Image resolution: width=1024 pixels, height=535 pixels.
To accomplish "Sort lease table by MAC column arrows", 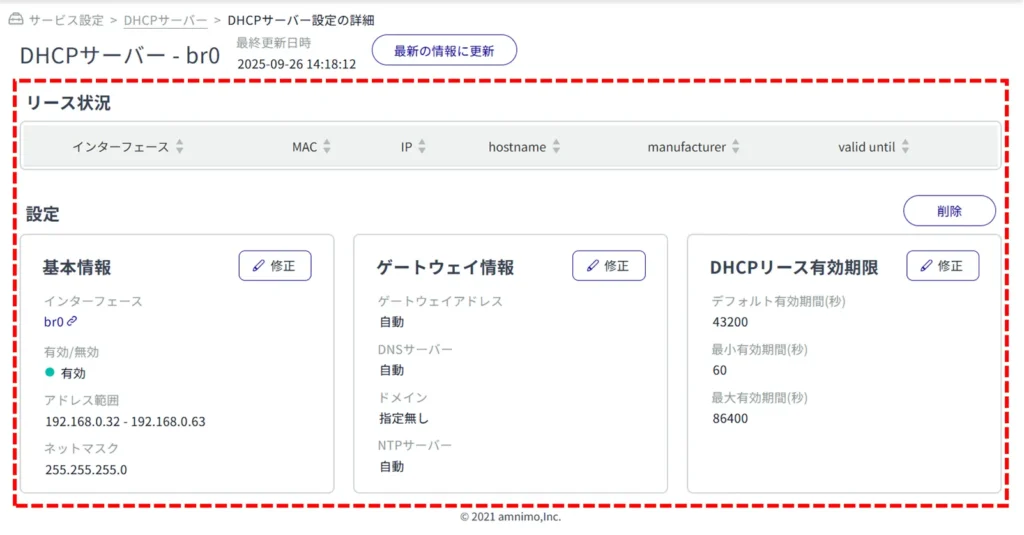I will pyautogui.click(x=327, y=147).
